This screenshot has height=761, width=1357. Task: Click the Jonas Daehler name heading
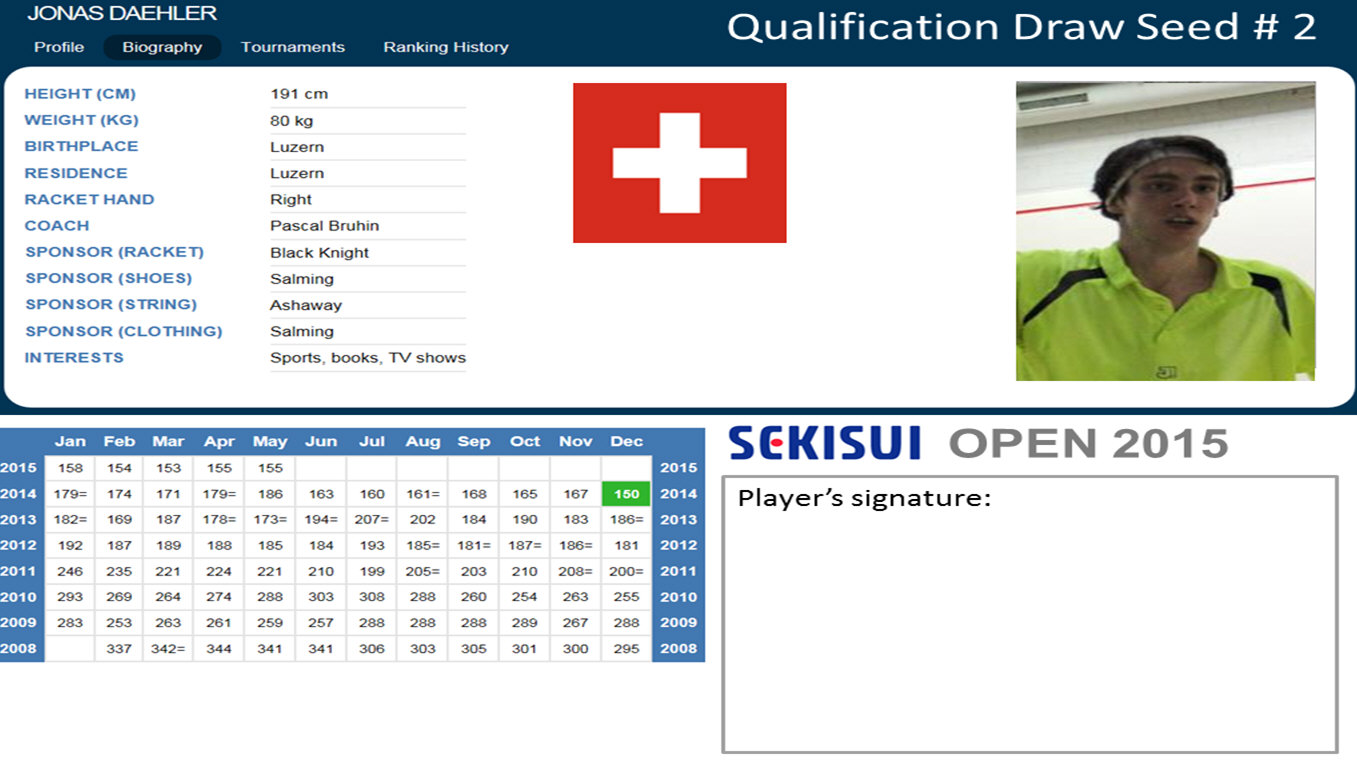[x=121, y=14]
